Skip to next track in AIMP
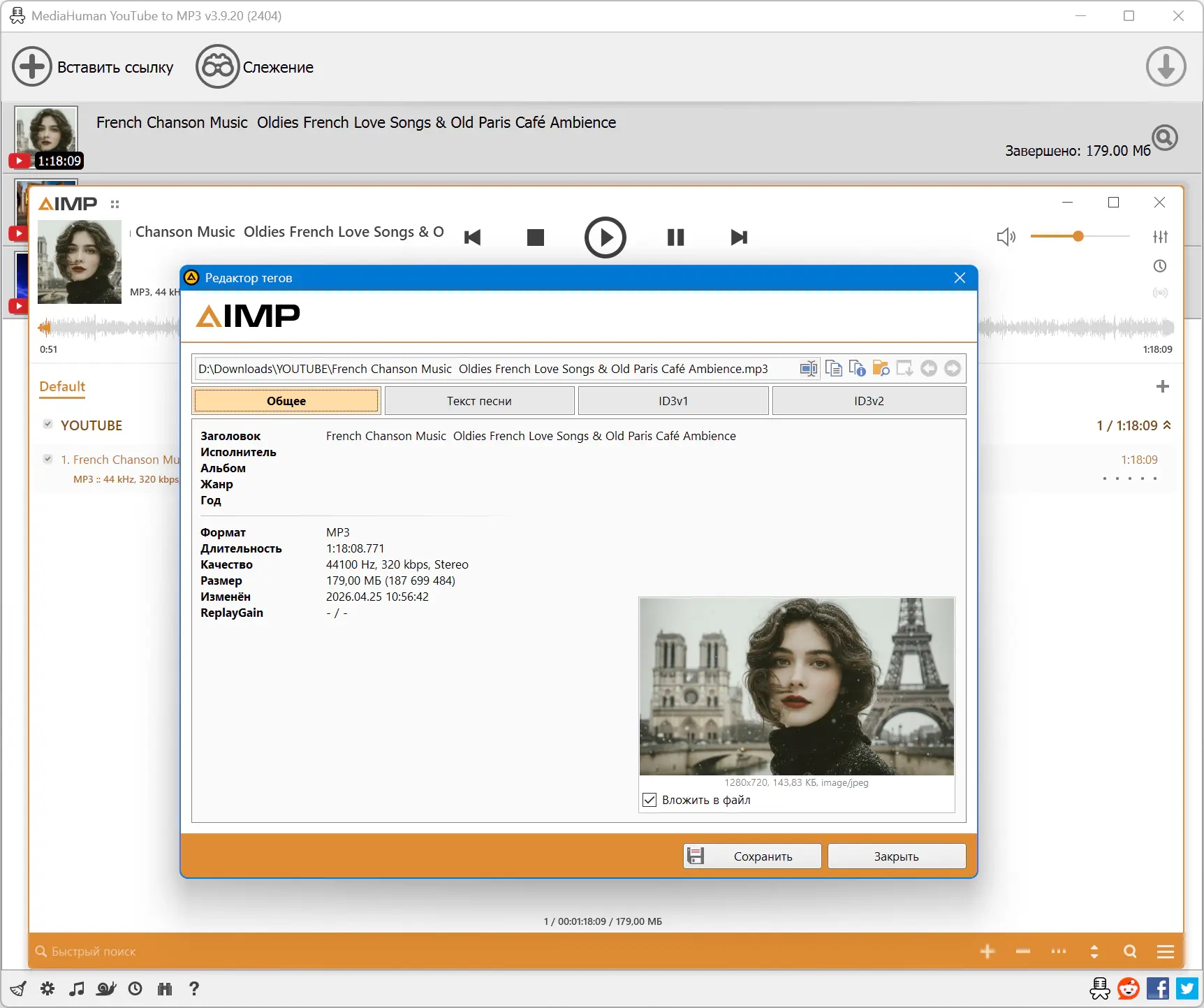The height and width of the screenshot is (1008, 1204). (x=739, y=238)
